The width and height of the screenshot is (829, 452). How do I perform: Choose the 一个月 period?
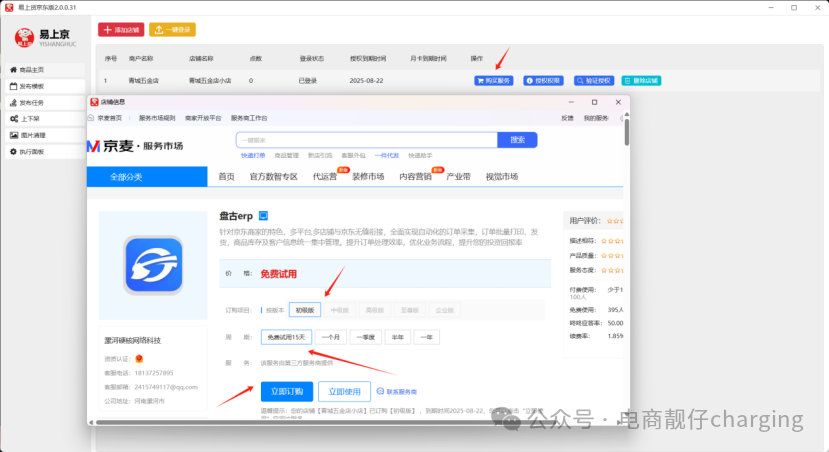point(331,337)
